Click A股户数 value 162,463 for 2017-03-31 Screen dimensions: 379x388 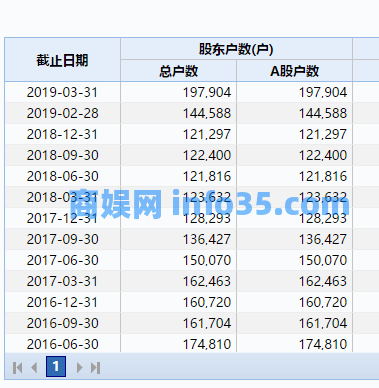[323, 281]
